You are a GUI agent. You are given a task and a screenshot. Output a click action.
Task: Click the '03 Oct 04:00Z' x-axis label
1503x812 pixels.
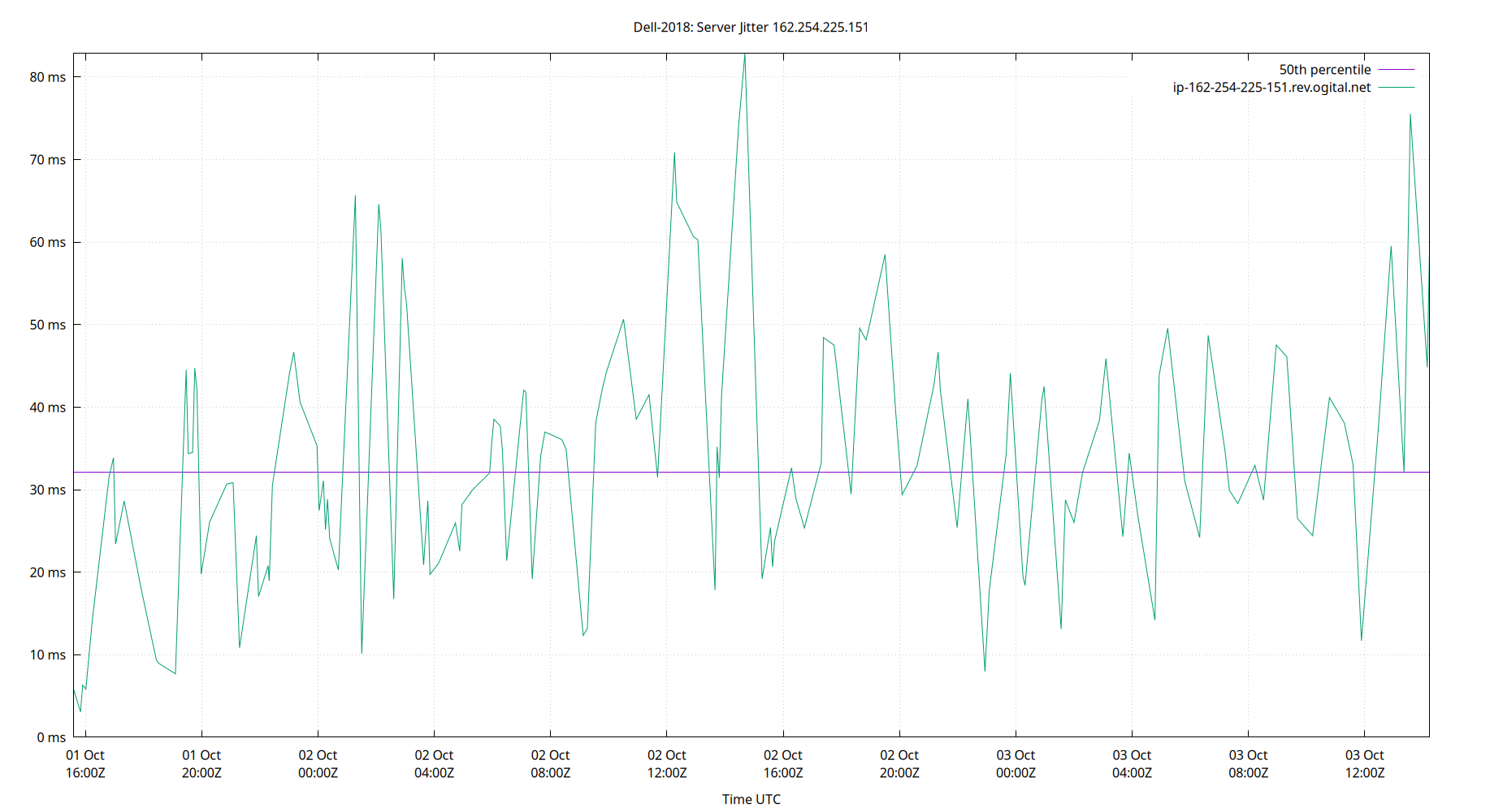(x=1132, y=764)
